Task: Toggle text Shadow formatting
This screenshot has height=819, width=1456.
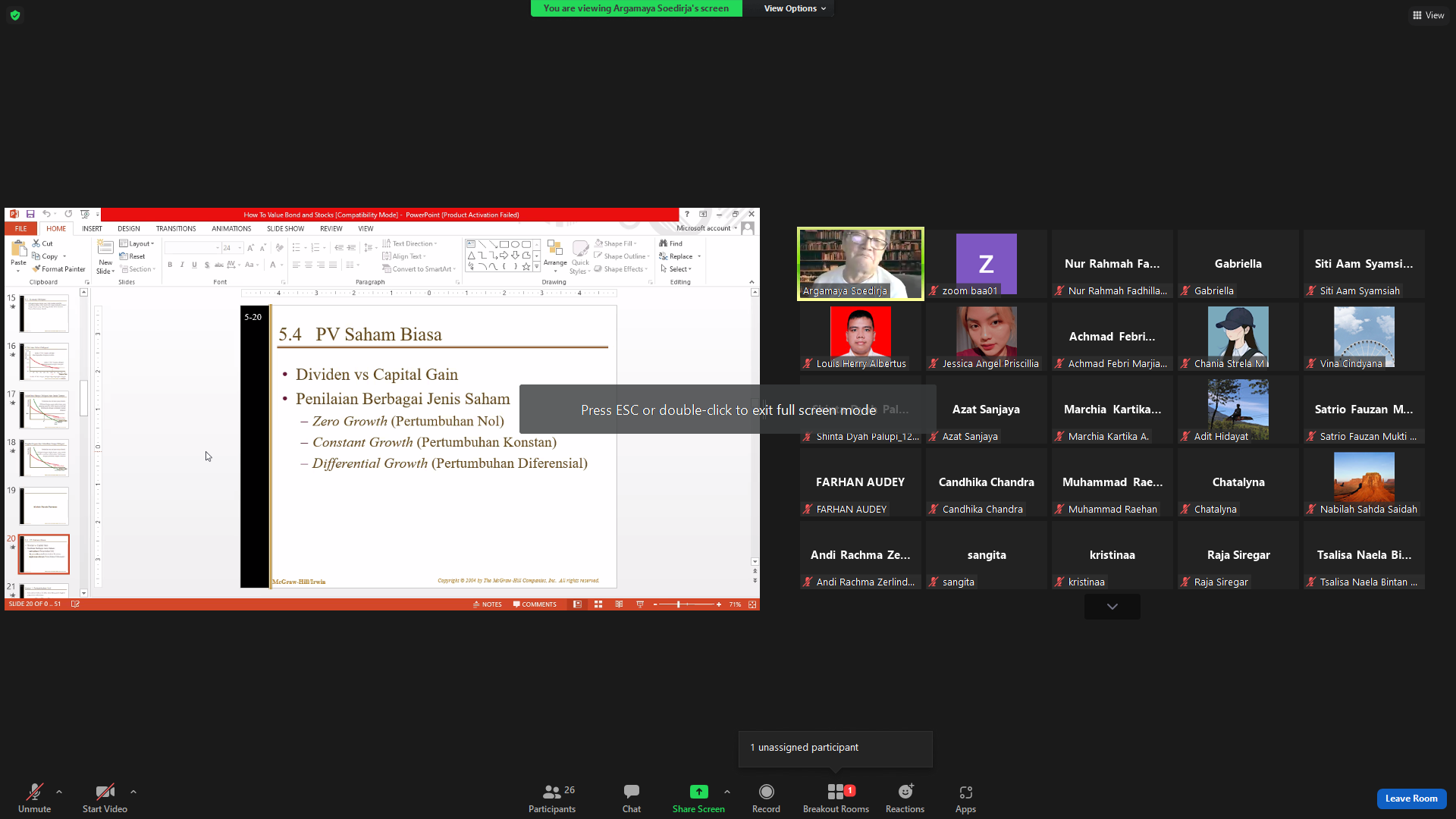Action: pos(206,265)
